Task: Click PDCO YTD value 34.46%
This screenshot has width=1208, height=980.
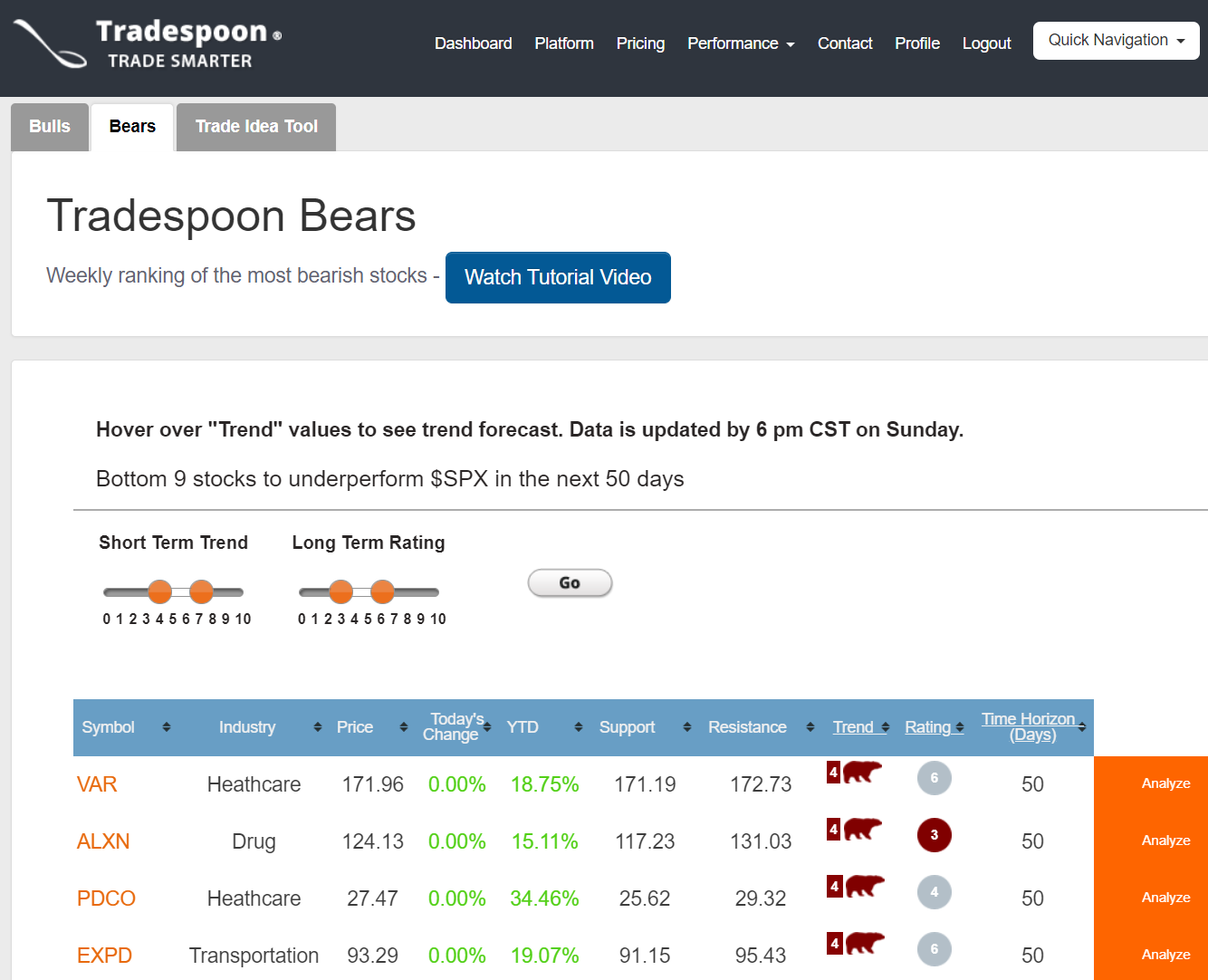Action: coord(544,898)
